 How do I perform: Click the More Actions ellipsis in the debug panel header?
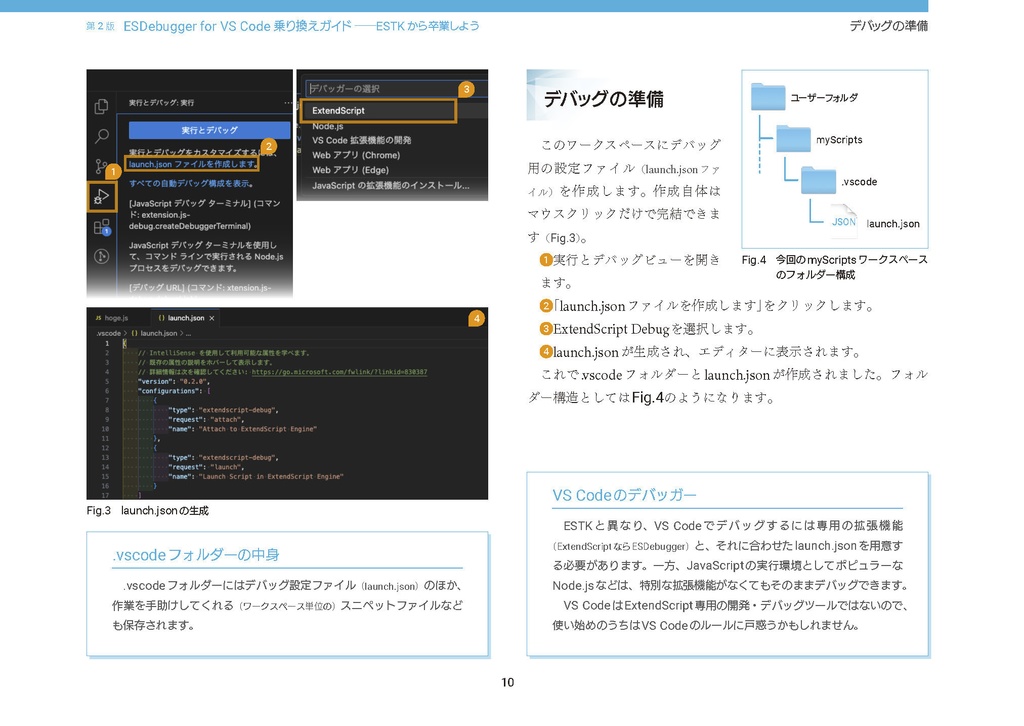tap(289, 103)
